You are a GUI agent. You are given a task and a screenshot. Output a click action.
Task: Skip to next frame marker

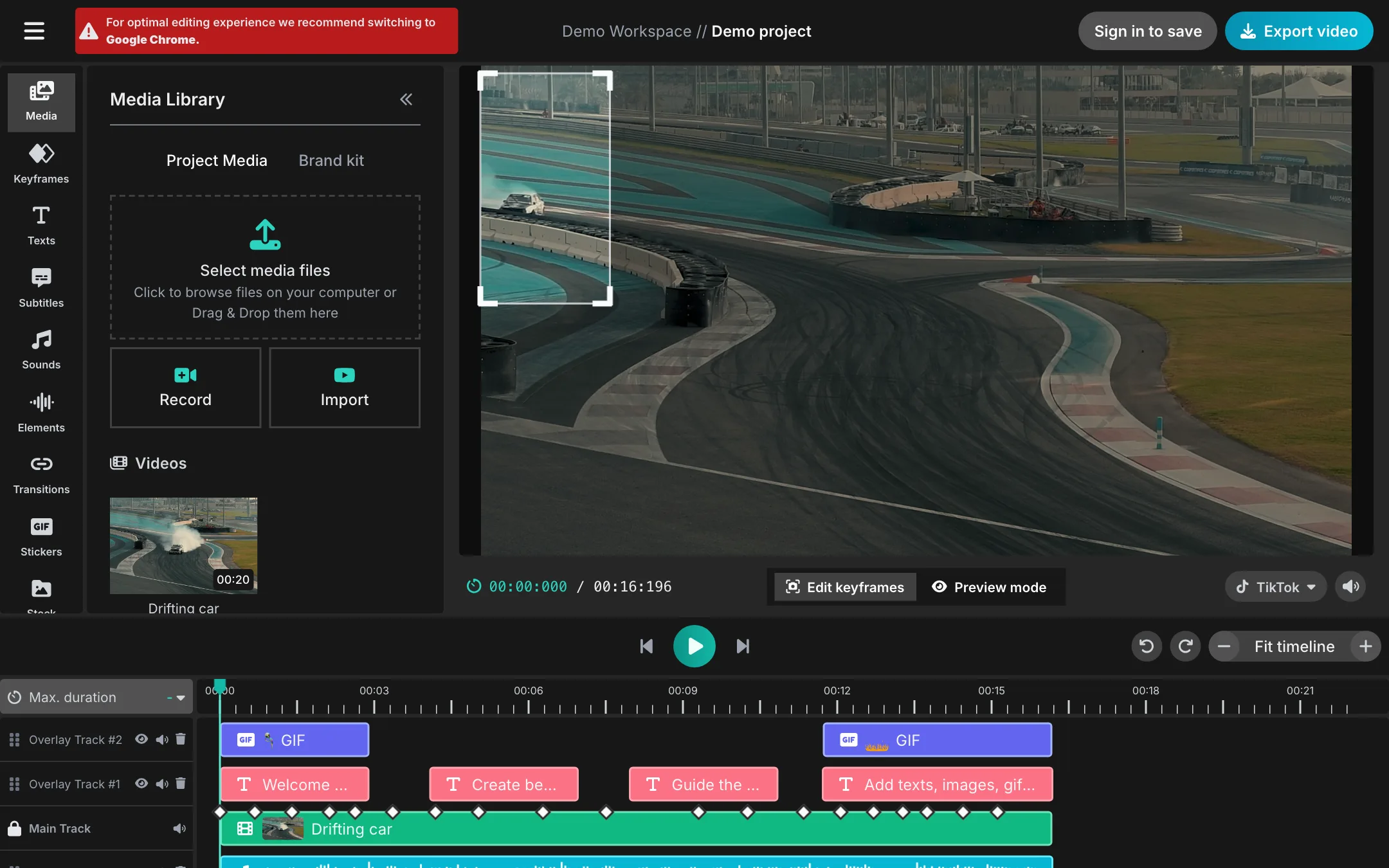click(x=743, y=646)
